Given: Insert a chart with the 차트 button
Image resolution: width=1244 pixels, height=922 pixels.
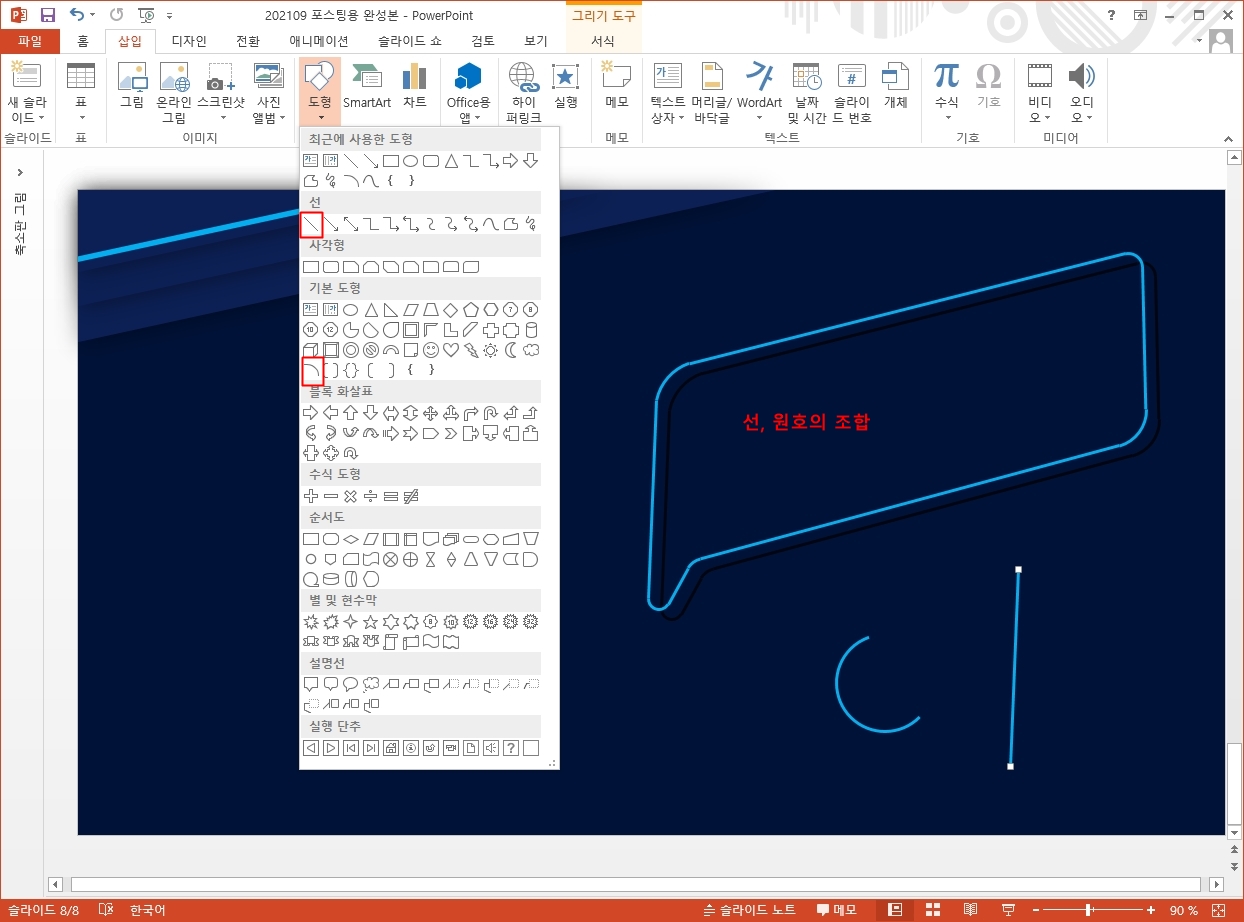Looking at the screenshot, I should (415, 85).
